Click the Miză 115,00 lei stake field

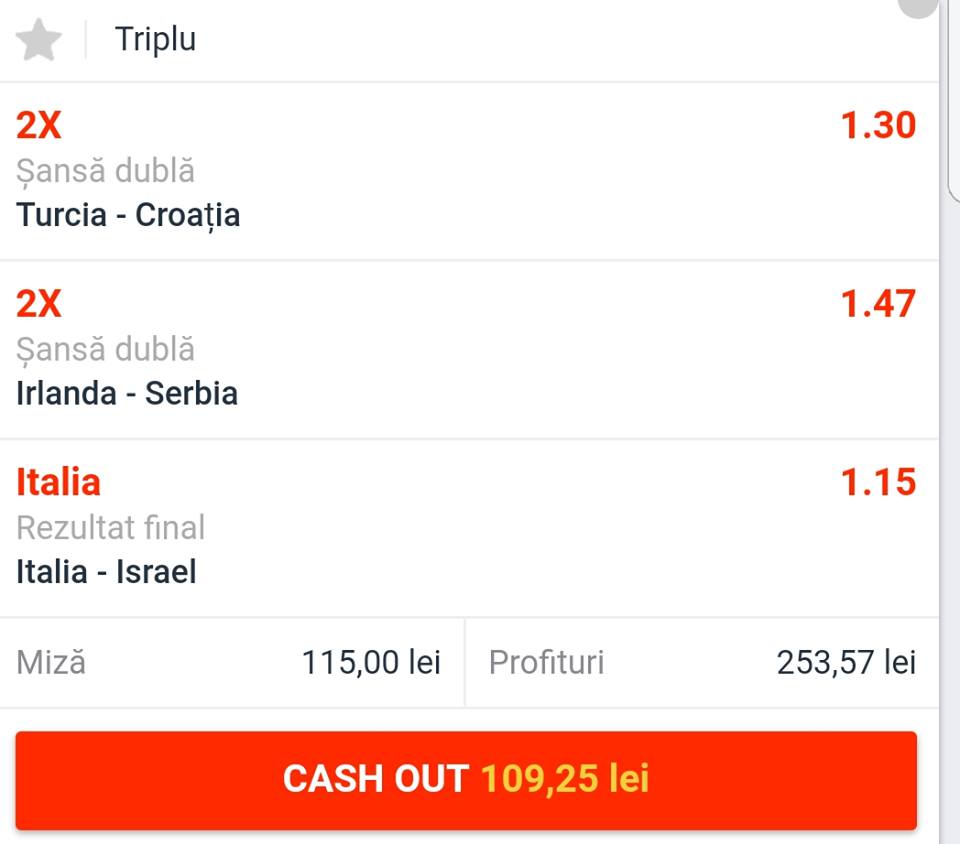pyautogui.click(x=232, y=662)
